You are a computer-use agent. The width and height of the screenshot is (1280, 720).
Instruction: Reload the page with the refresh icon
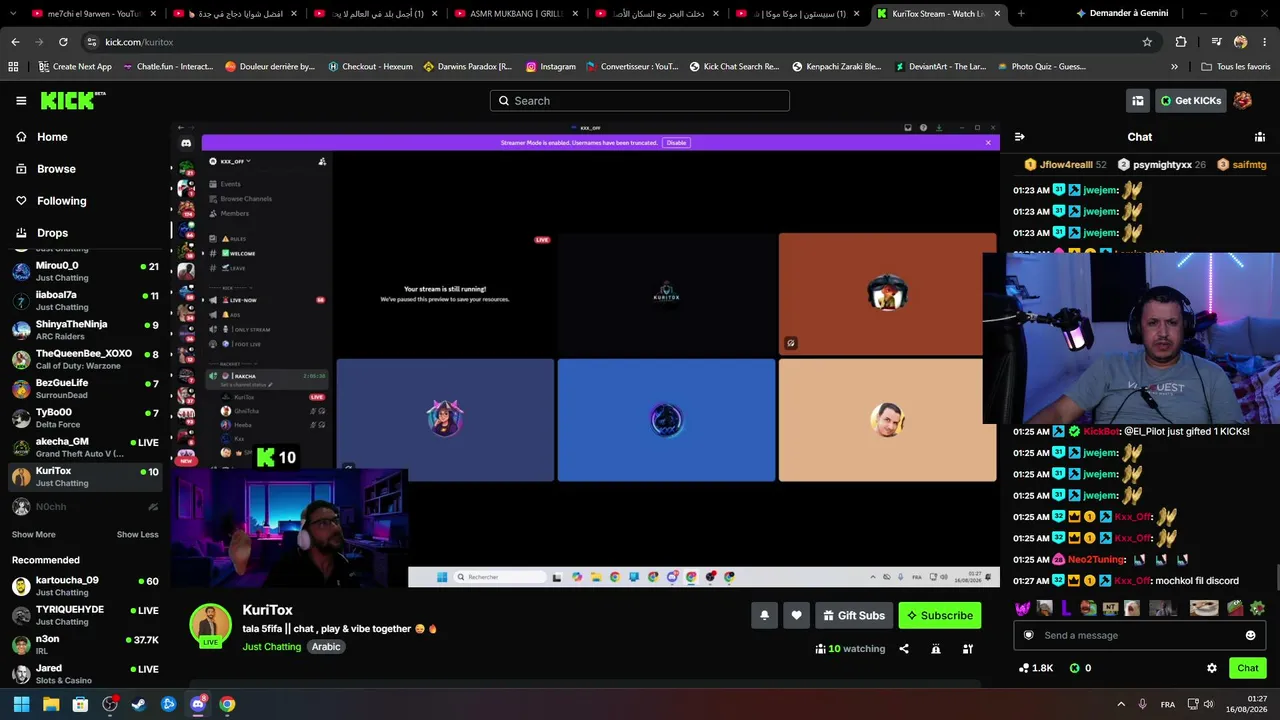pyautogui.click(x=63, y=42)
